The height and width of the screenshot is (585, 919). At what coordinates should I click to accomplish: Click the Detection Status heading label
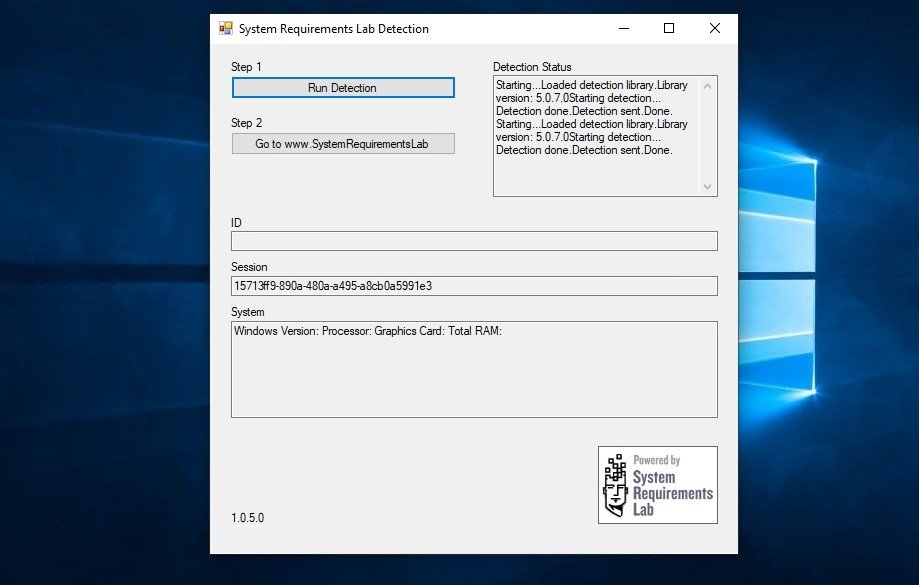coord(532,67)
